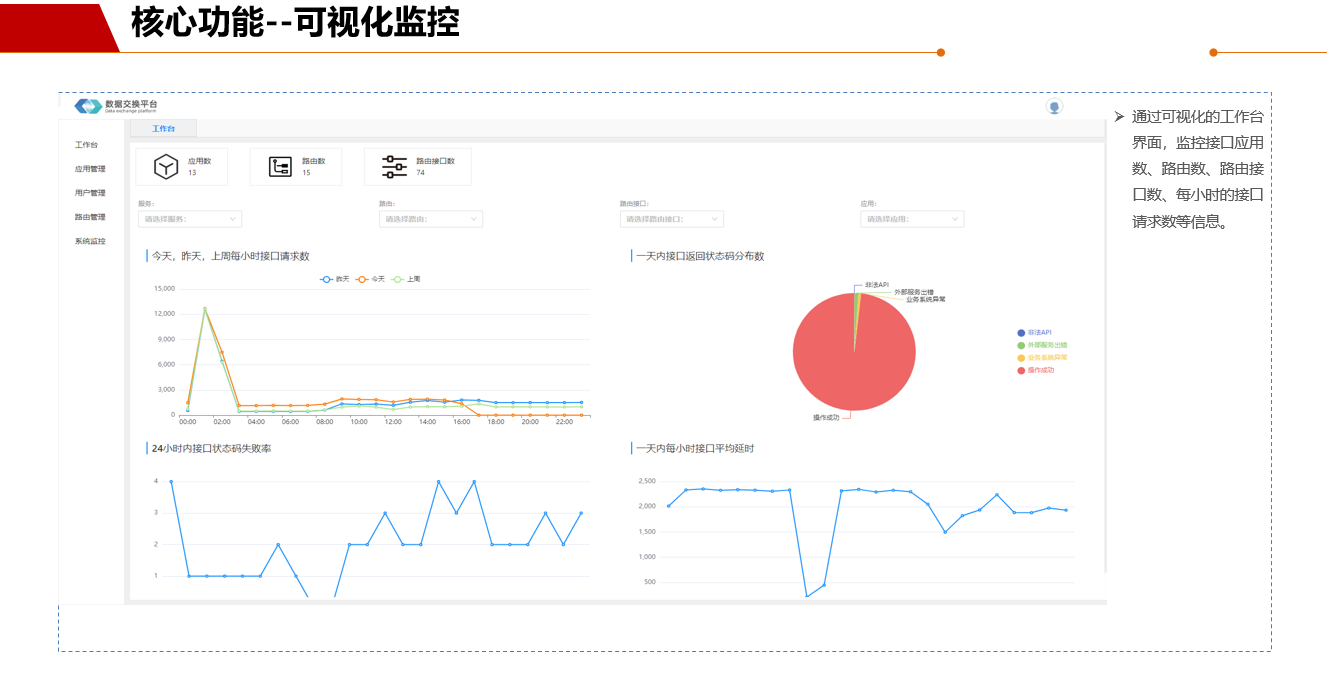The height and width of the screenshot is (692, 1327).
Task: Open 路由管理 from the side menu
Action: pos(90,217)
